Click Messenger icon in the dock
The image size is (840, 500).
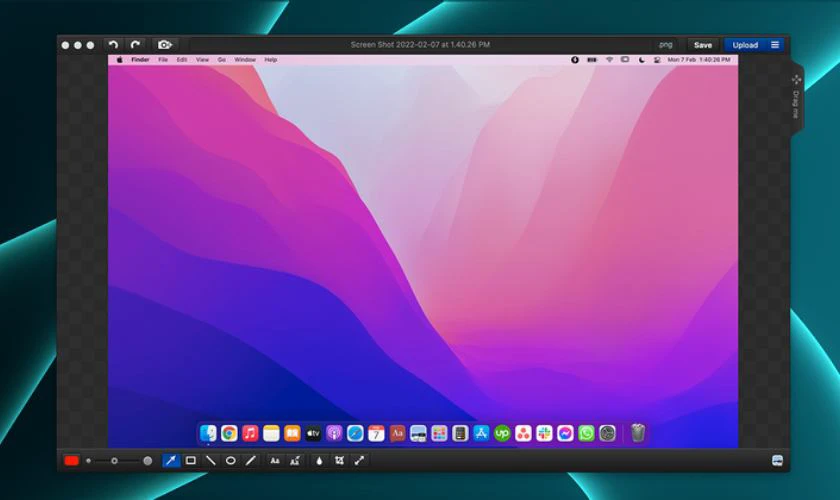tap(565, 433)
